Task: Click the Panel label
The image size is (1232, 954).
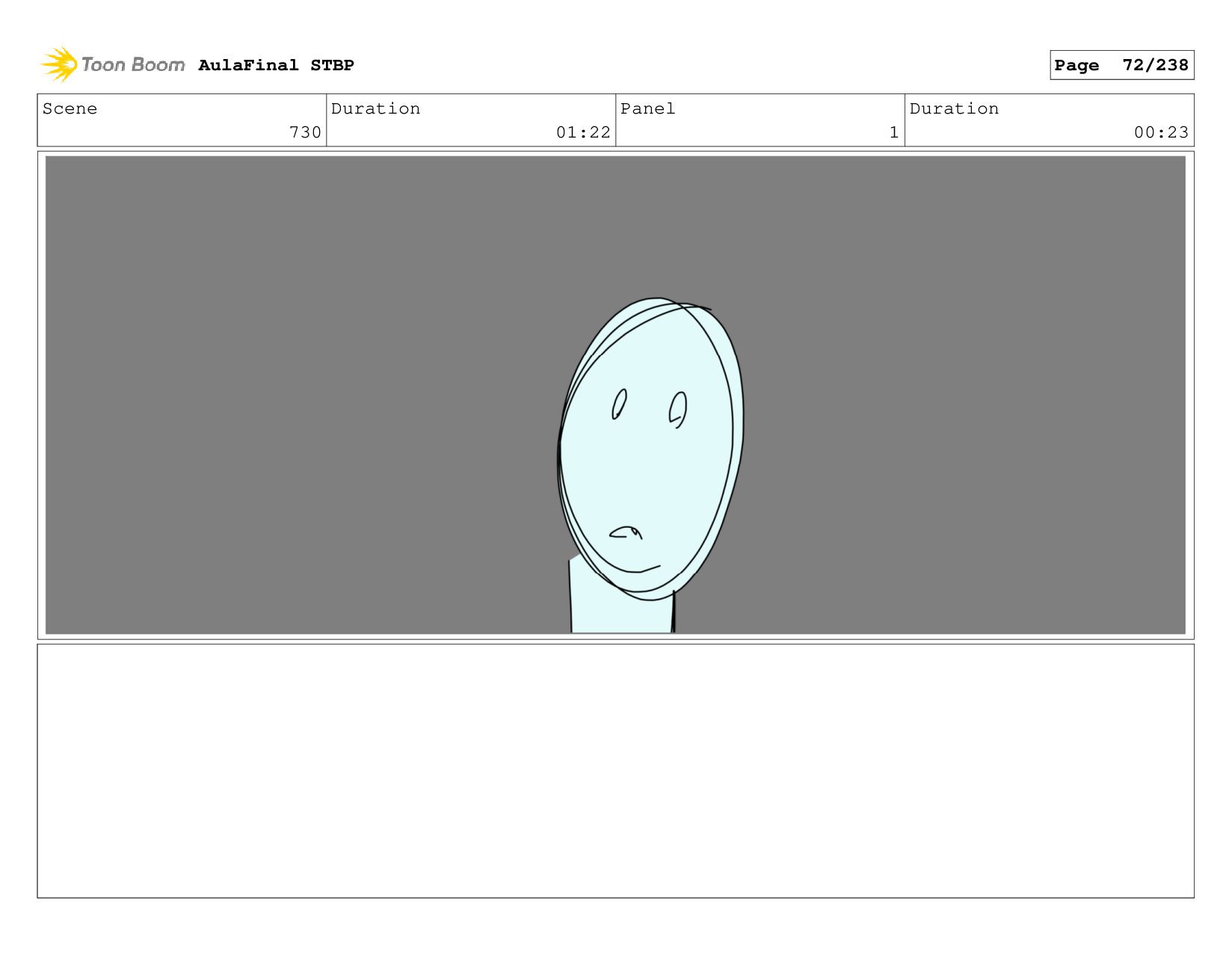Action: [x=647, y=108]
